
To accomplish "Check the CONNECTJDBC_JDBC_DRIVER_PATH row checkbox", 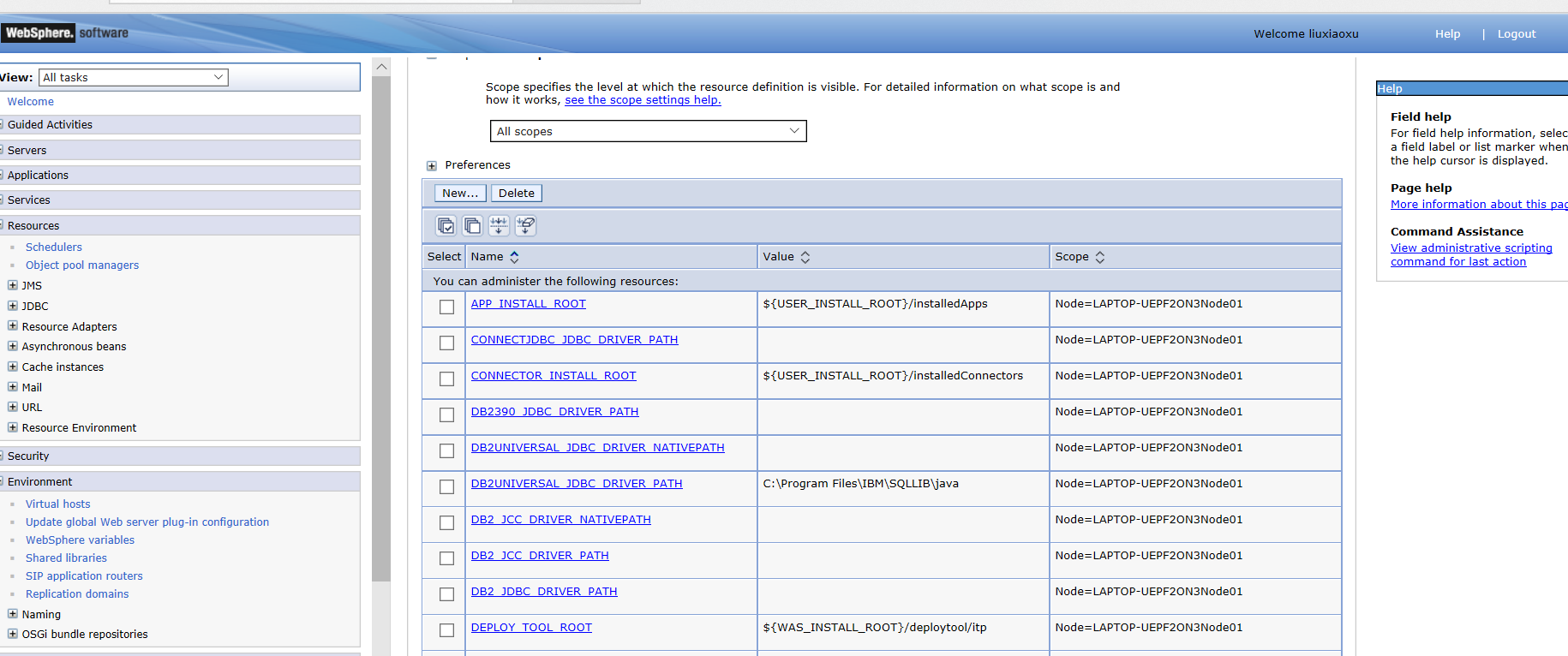I will tap(446, 343).
